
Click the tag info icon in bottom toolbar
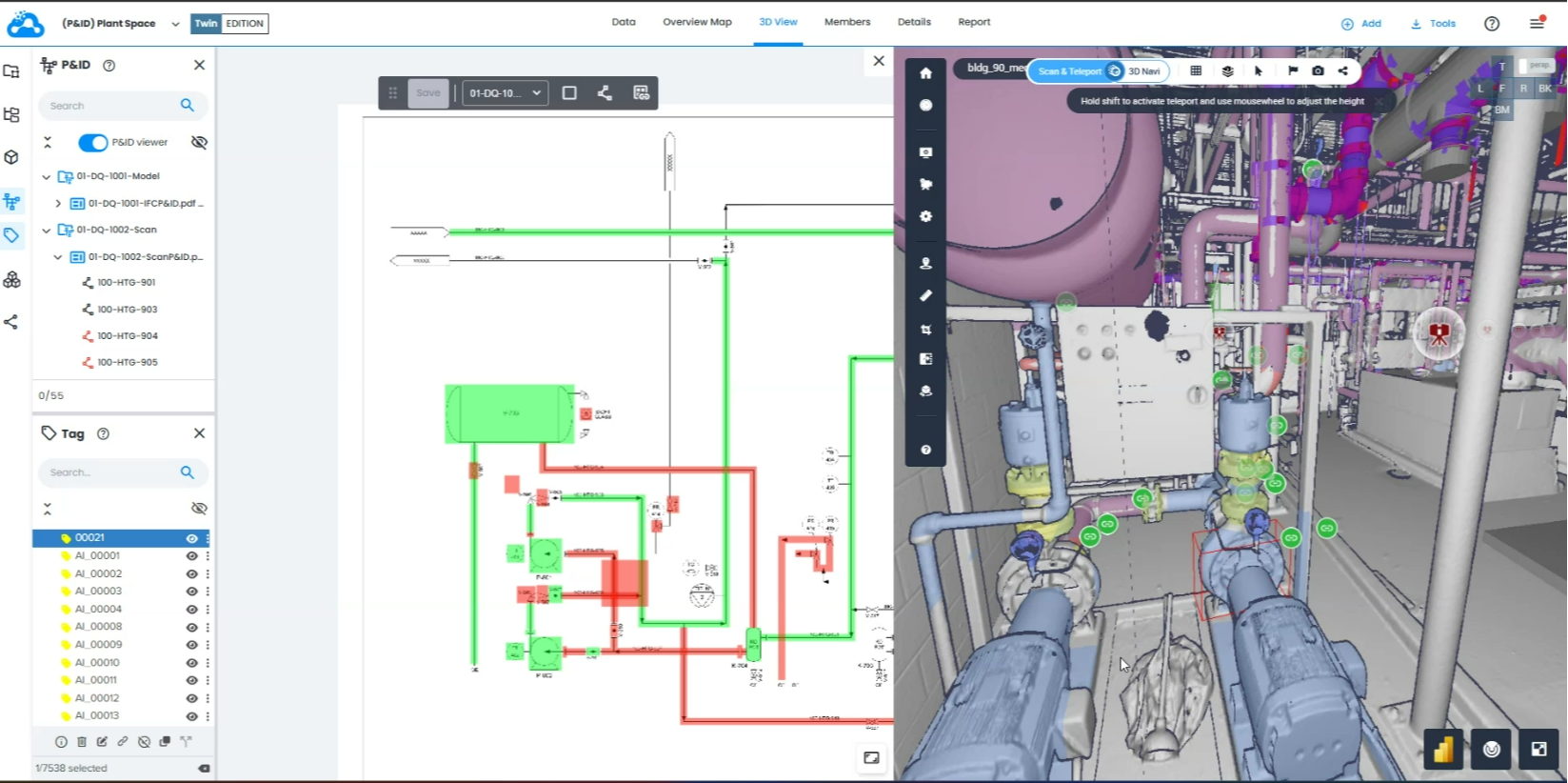pos(61,741)
